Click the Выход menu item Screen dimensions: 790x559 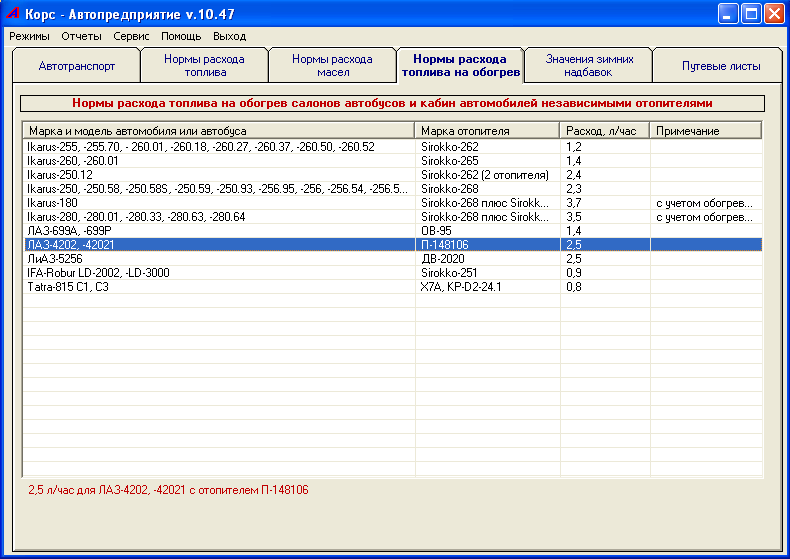click(x=229, y=36)
